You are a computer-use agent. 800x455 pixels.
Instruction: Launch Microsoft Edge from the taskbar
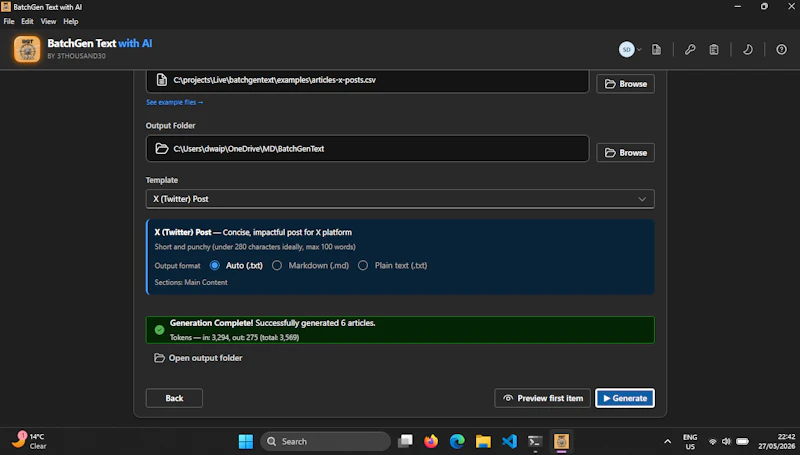tap(457, 441)
